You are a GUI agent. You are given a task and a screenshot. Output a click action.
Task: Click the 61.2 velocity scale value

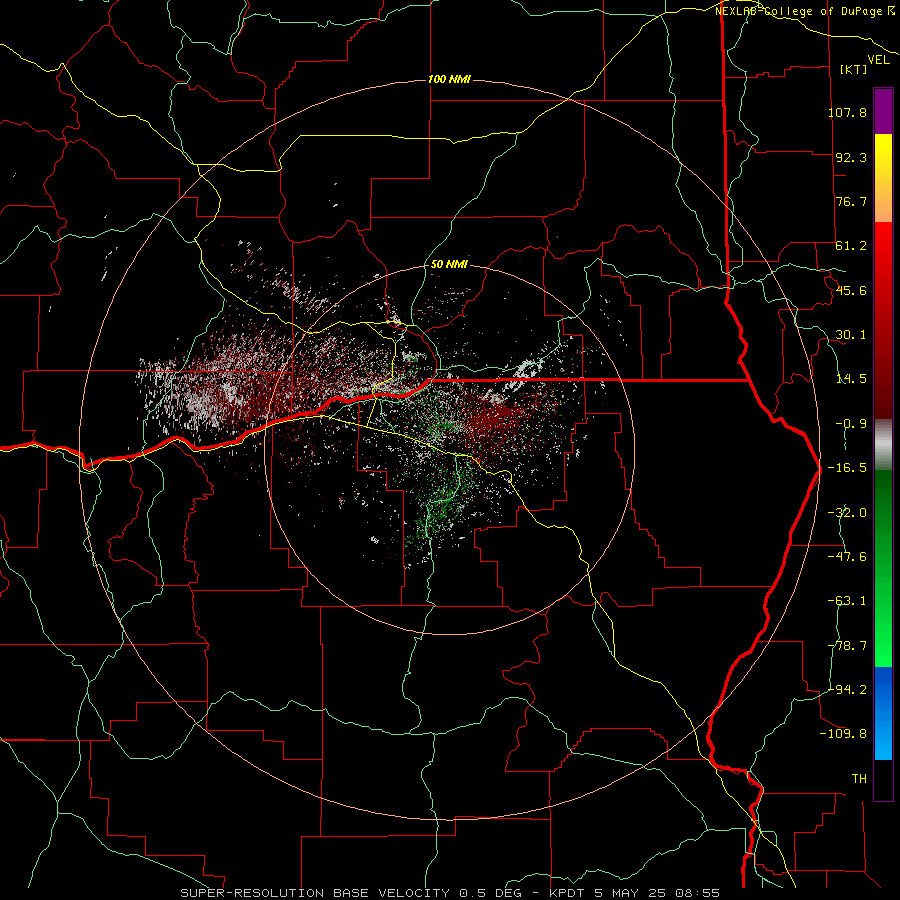click(851, 246)
